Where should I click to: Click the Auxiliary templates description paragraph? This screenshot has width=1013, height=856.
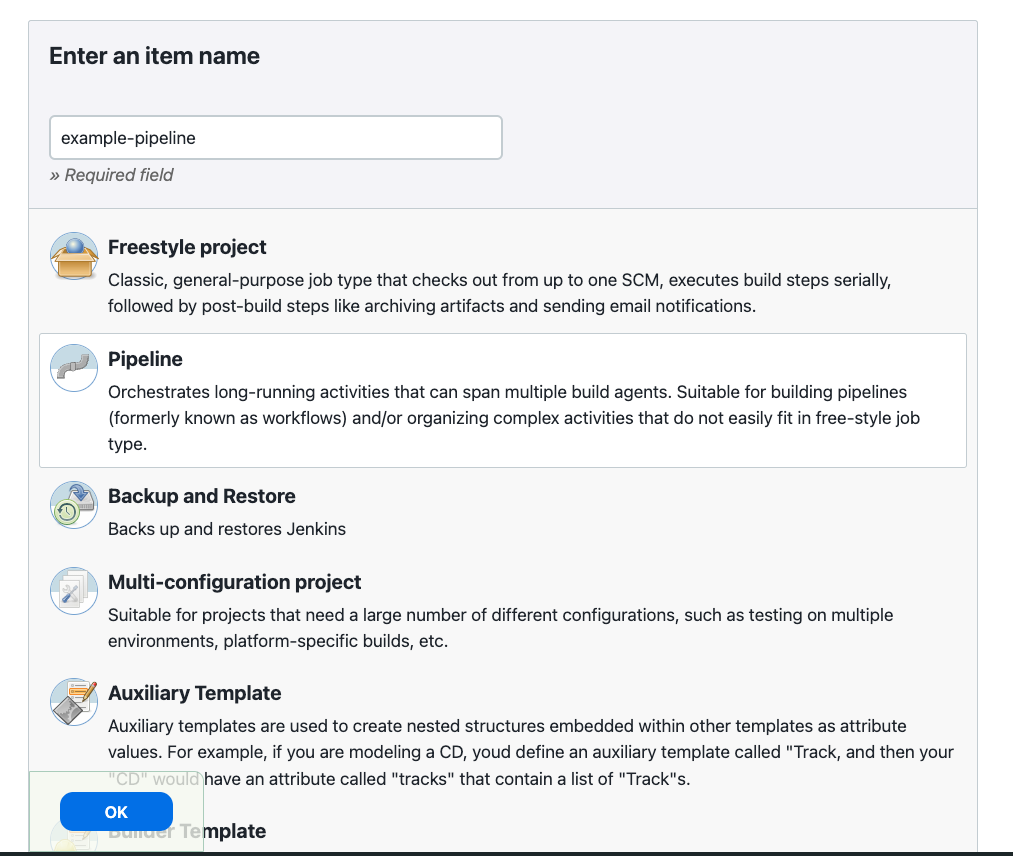click(x=530, y=752)
